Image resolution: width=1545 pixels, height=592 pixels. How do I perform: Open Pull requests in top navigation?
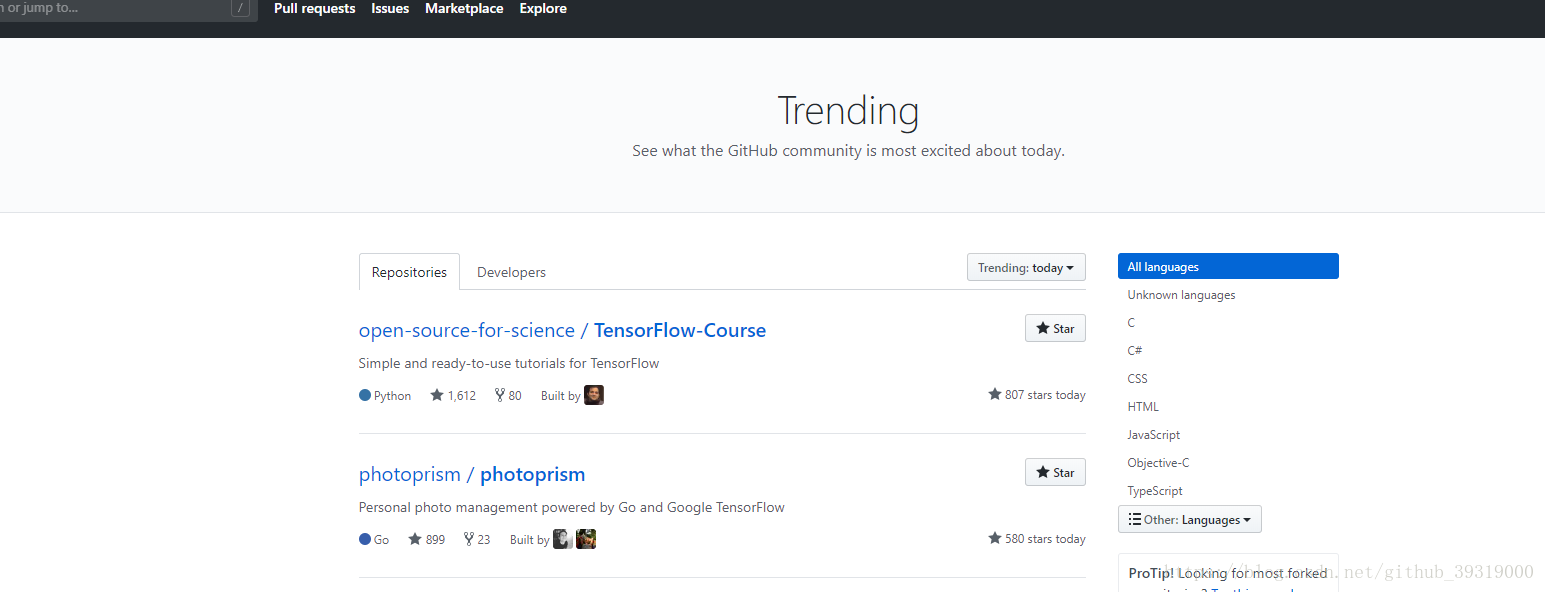pos(314,8)
